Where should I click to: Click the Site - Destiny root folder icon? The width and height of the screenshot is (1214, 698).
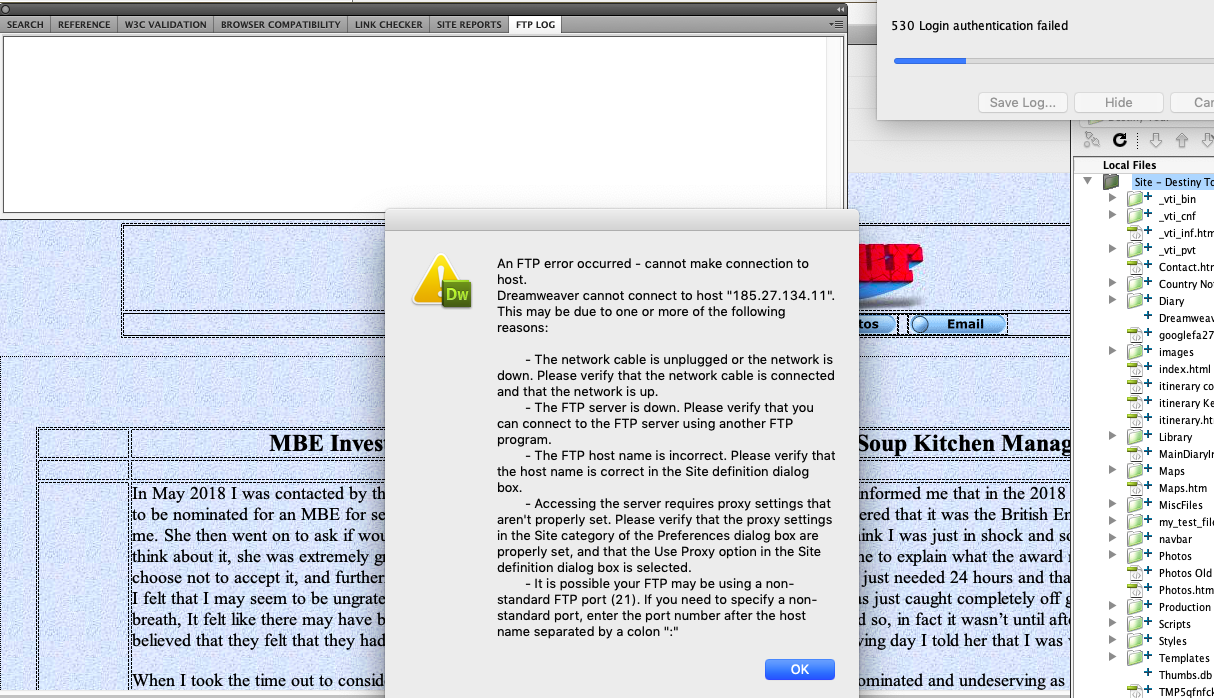1111,182
